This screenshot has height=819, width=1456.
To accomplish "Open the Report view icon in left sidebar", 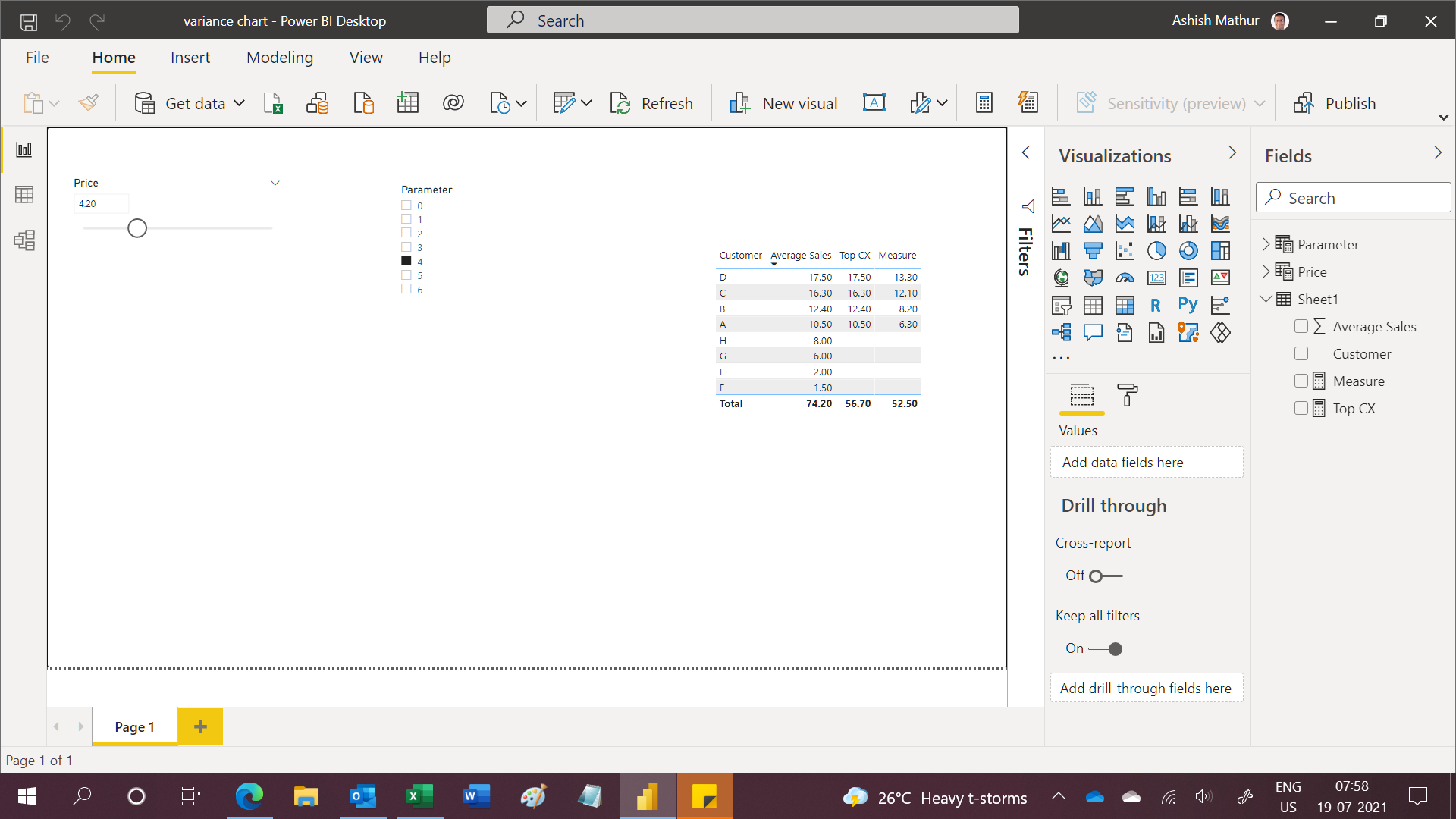I will click(24, 149).
